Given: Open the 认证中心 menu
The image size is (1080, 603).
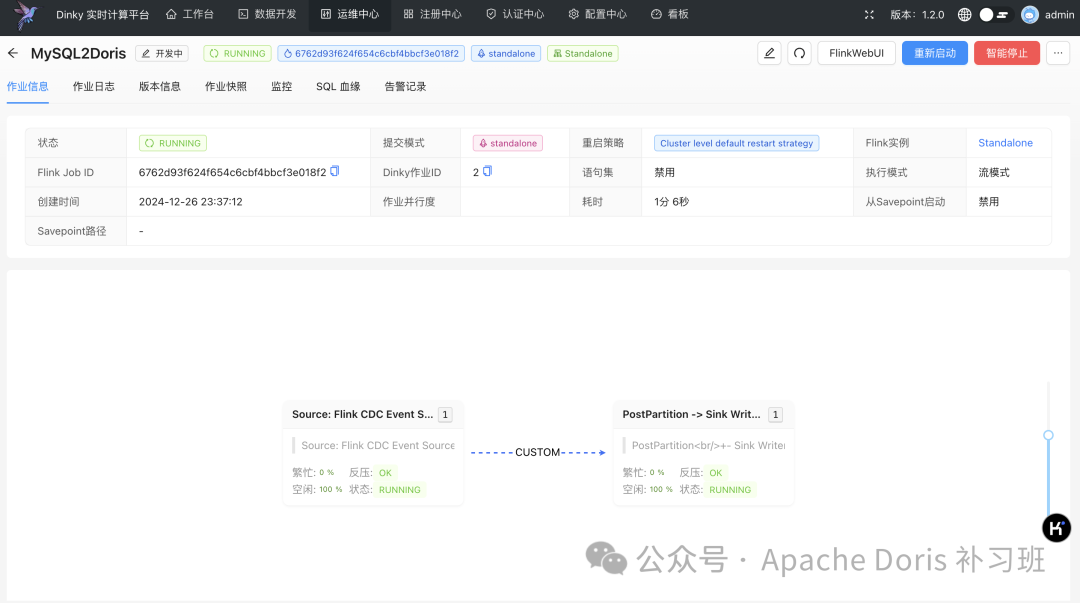Looking at the screenshot, I should click(x=515, y=14).
